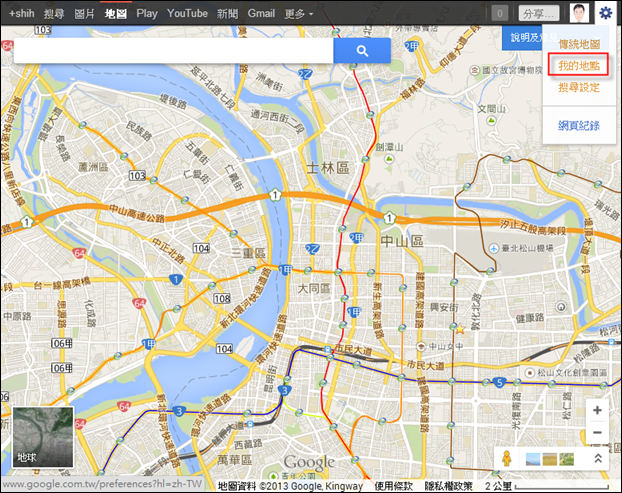Open 新聞 in top bar
The image size is (622, 493).
227,13
